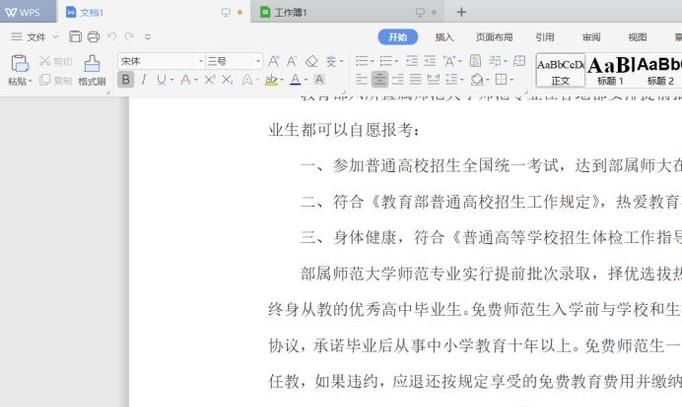Viewport: 682px width, 407px height.
Task: Click the paragraph starting 部属师范大学师范专业
Action: pyautogui.click(x=491, y=274)
